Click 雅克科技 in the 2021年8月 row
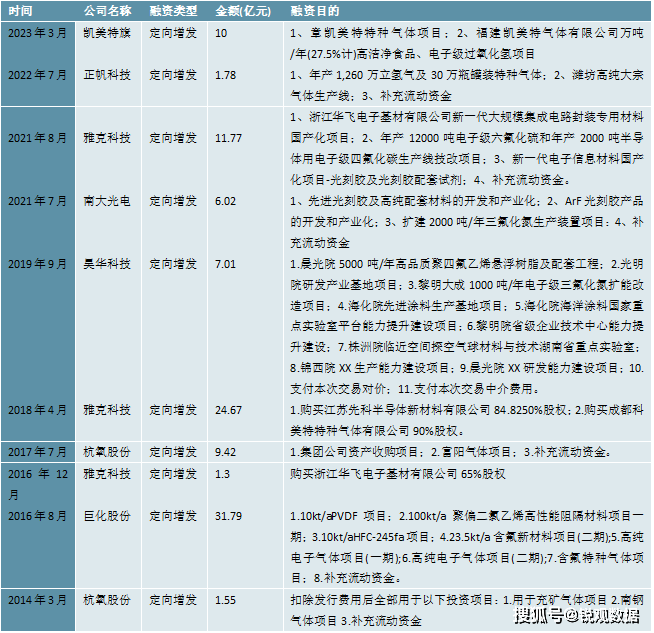Image resolution: width=654 pixels, height=633 pixels. tap(107, 138)
